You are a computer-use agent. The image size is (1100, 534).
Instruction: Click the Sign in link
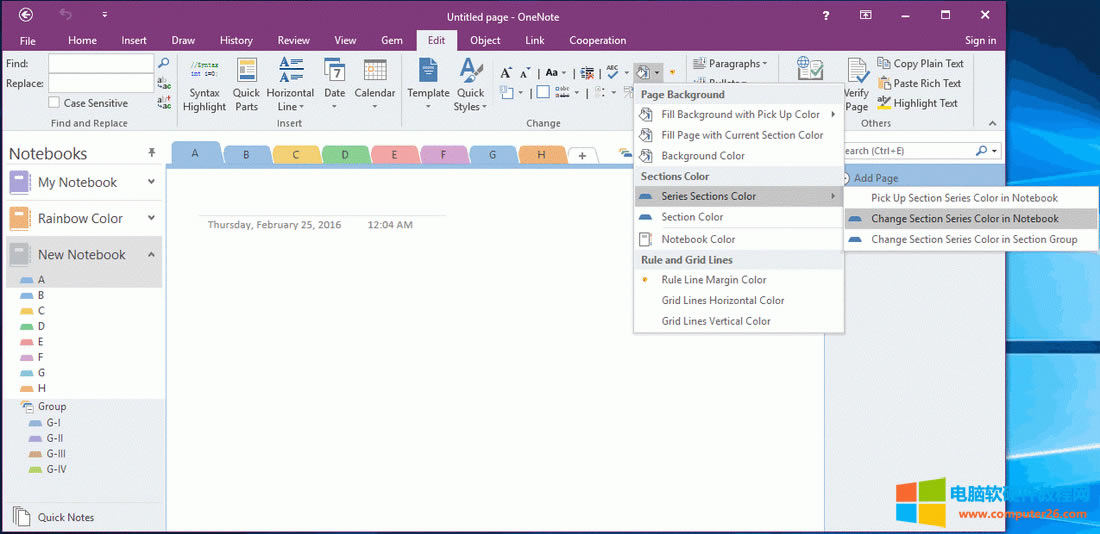coord(980,41)
